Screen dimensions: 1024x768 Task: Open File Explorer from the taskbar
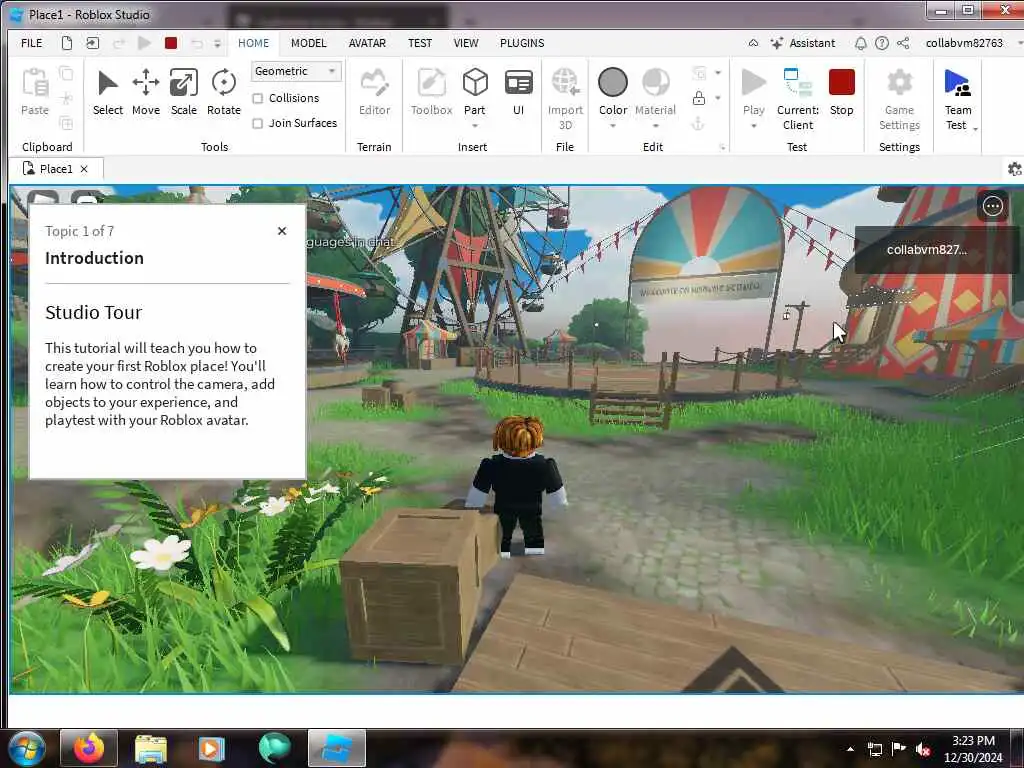(151, 748)
